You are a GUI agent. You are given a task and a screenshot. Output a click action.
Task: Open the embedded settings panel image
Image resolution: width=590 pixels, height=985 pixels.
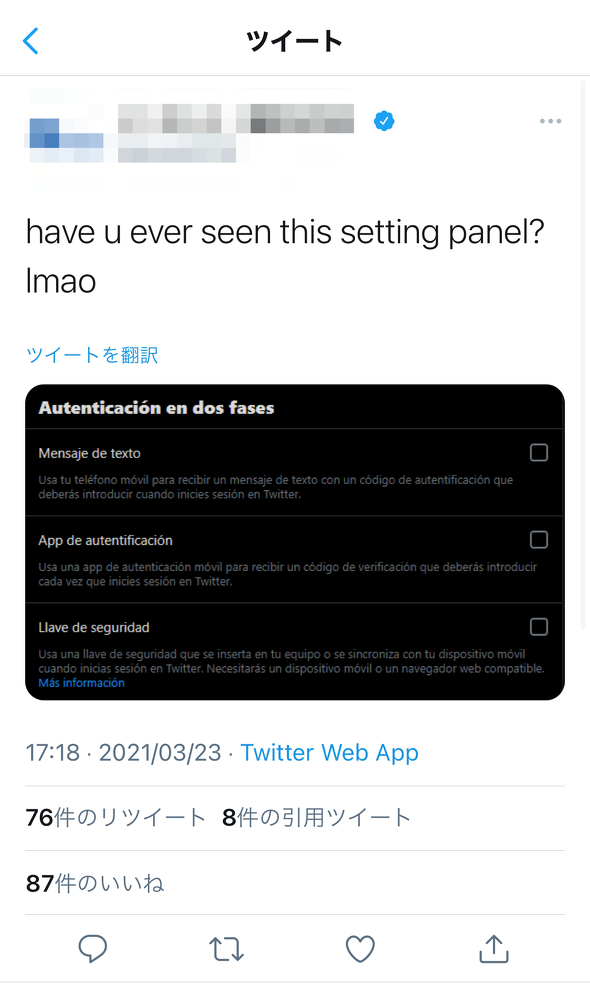click(295, 542)
